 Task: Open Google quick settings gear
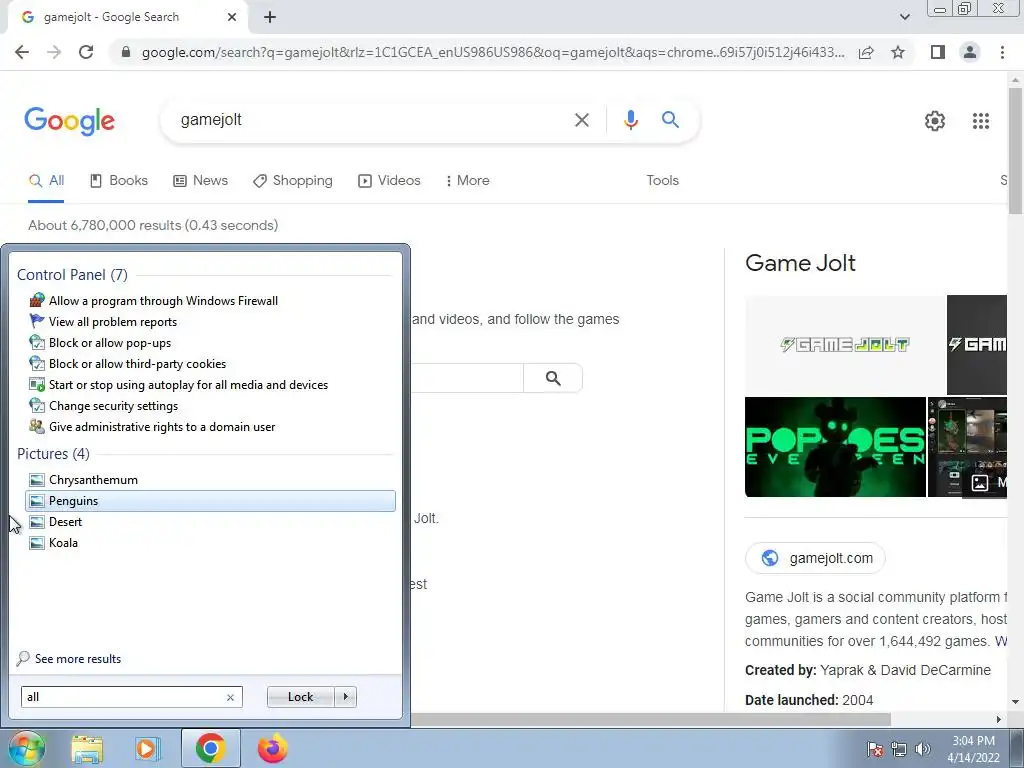tap(935, 121)
